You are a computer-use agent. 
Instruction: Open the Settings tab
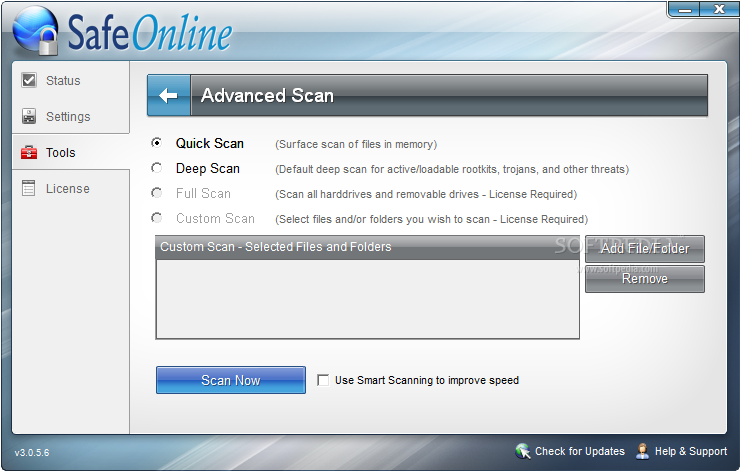coord(71,116)
